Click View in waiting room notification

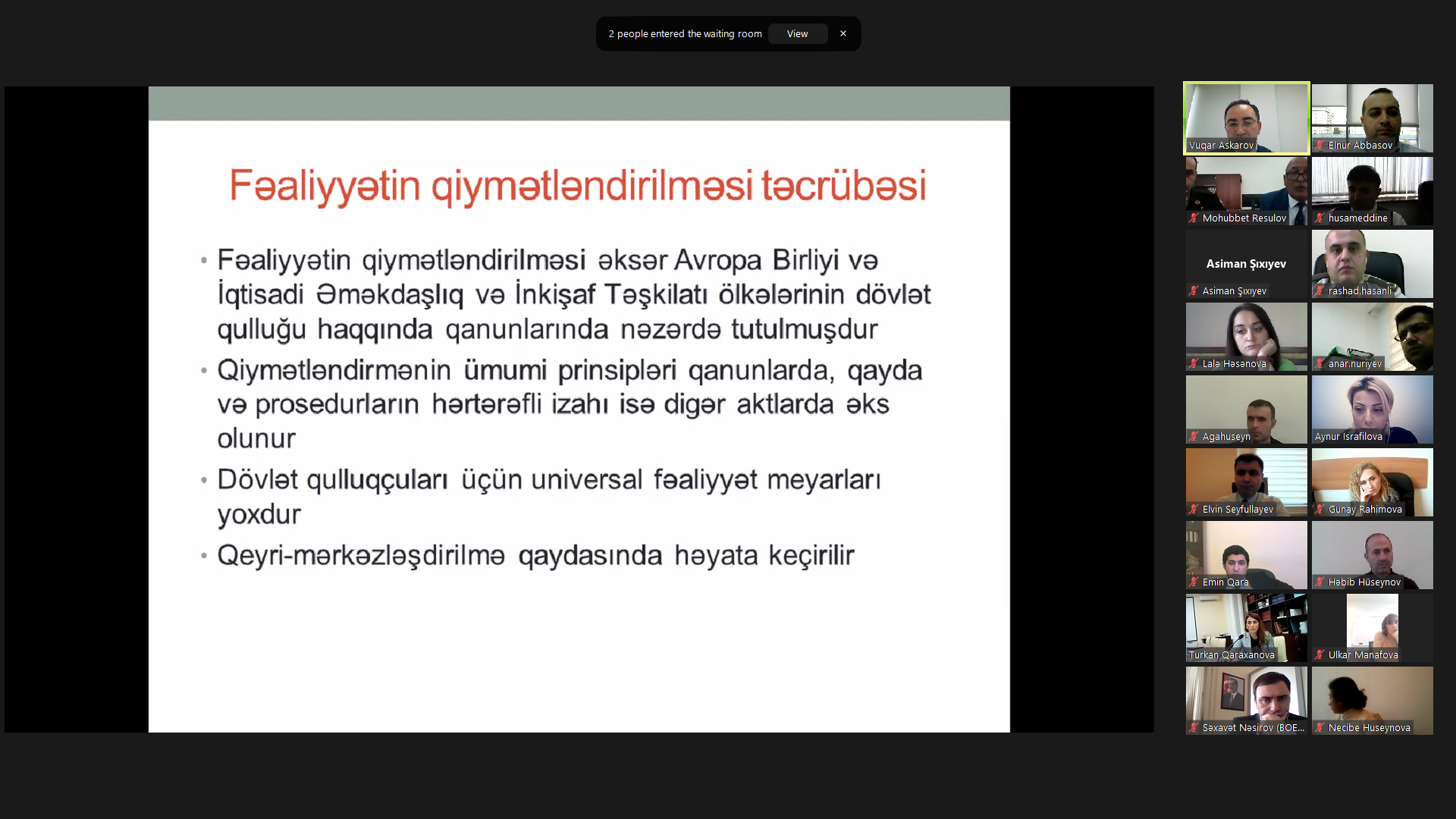(x=797, y=33)
